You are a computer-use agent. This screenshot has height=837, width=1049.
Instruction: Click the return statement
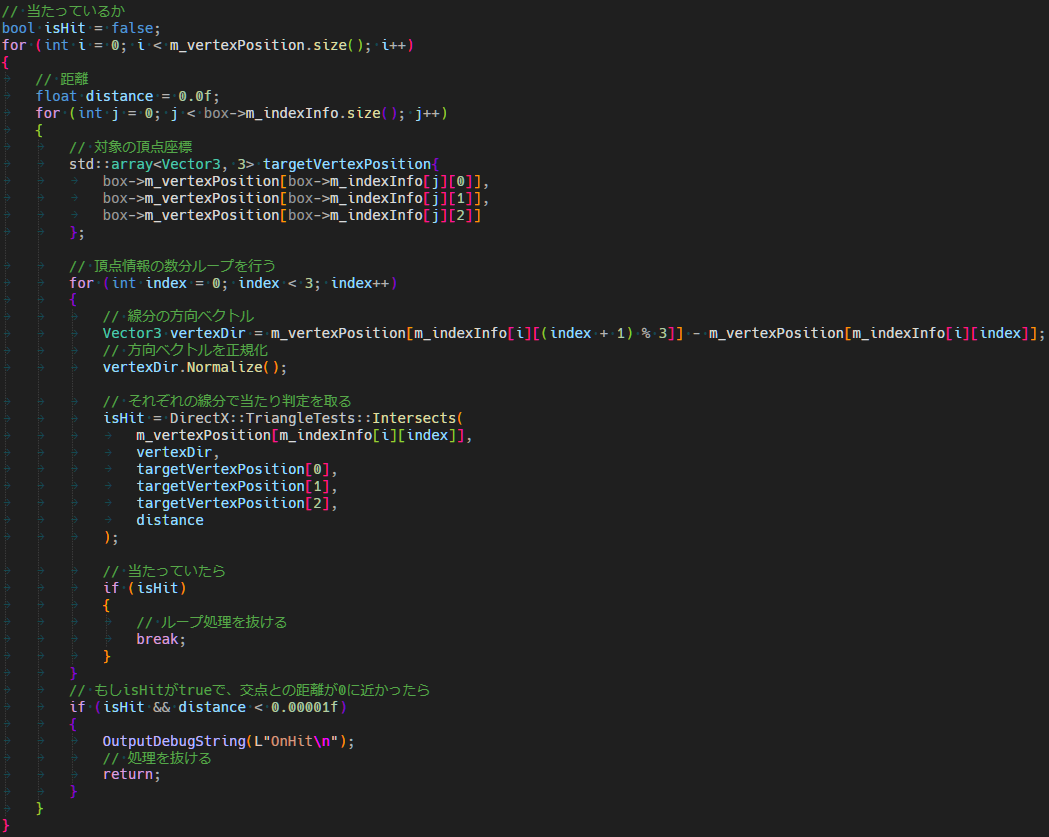(129, 775)
